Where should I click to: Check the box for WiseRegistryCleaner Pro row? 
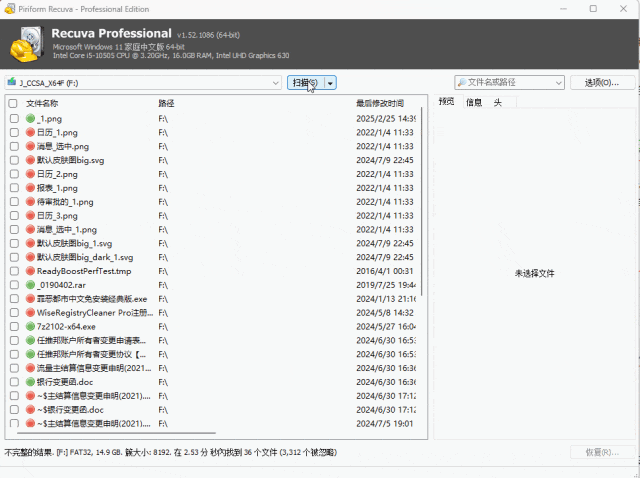14,313
